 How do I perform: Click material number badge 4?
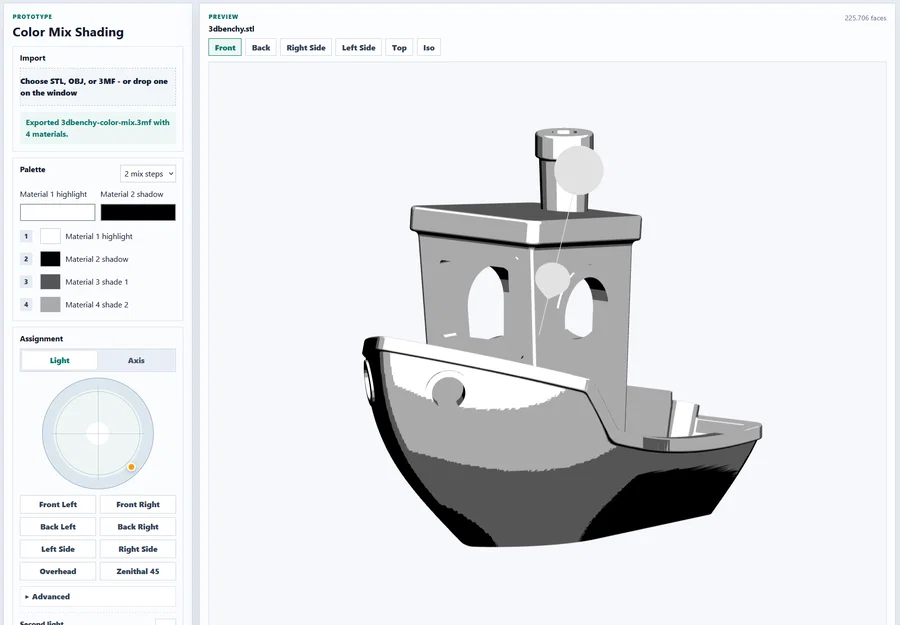26,305
